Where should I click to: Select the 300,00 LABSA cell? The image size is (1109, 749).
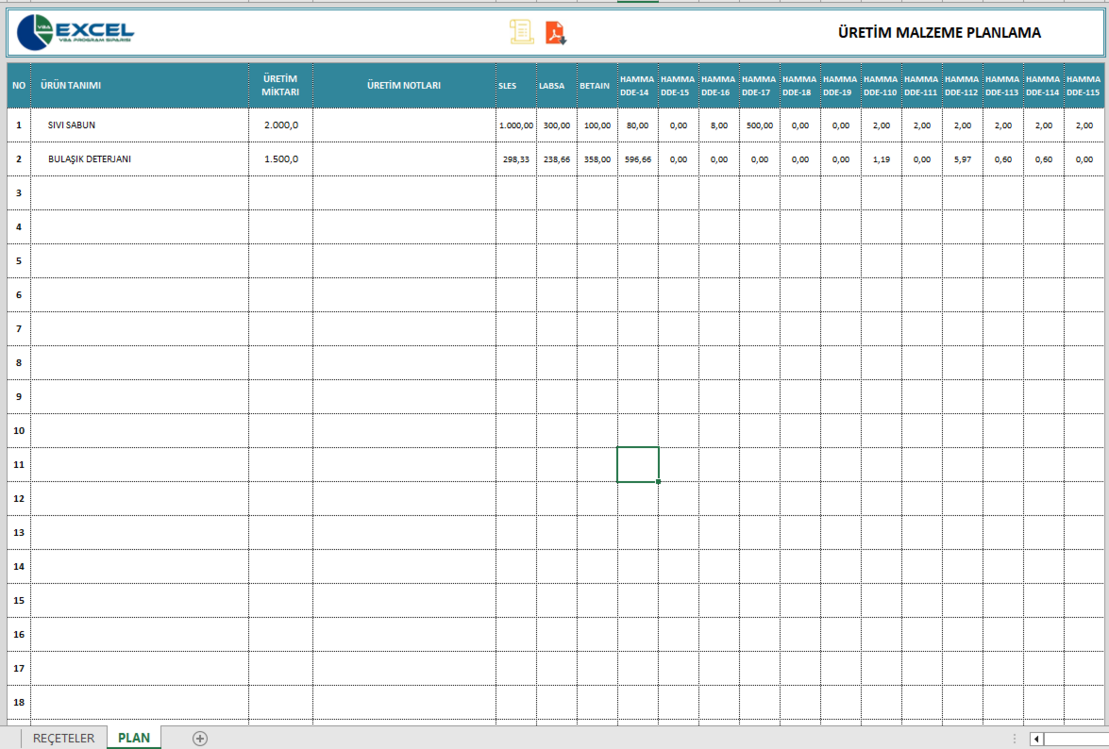point(557,125)
